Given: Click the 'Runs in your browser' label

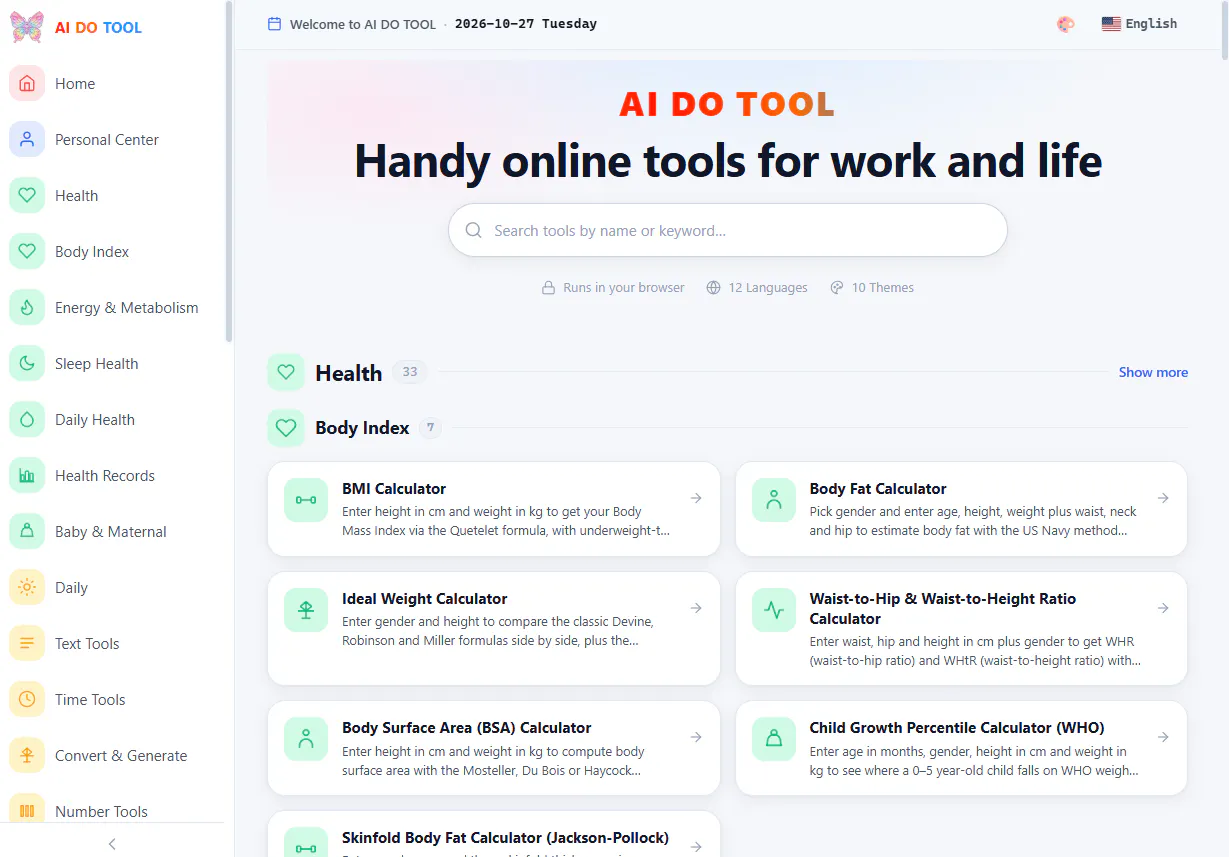Looking at the screenshot, I should 624,288.
